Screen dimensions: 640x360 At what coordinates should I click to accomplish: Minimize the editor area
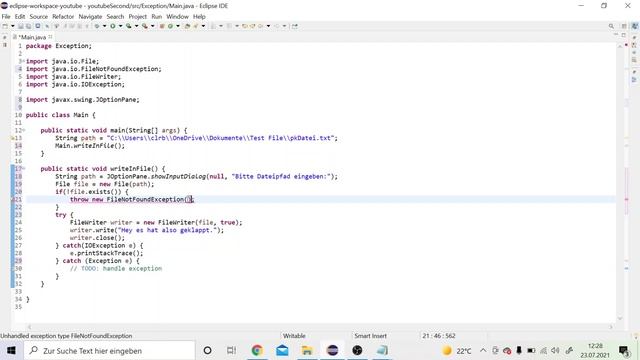[616, 35]
